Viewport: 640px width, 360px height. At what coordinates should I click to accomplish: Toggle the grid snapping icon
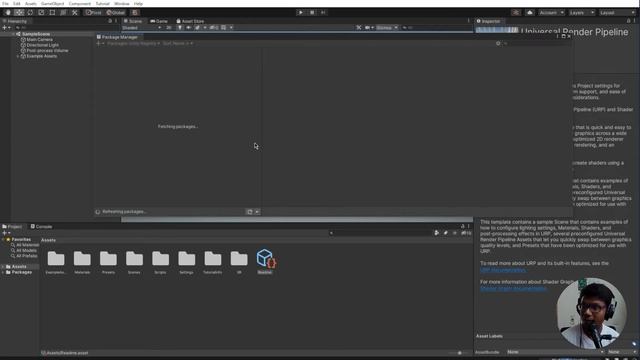pyautogui.click(x=135, y=13)
